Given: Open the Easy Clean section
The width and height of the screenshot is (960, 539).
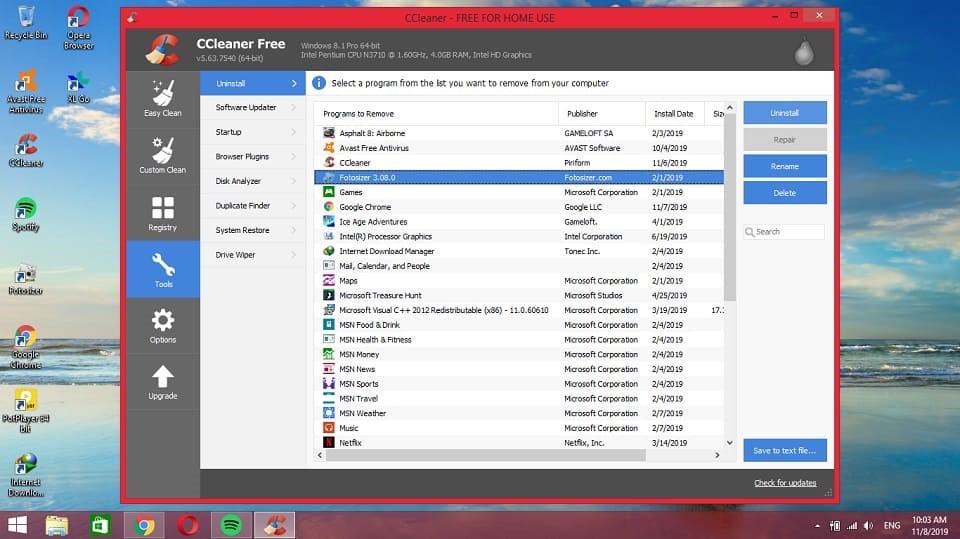Looking at the screenshot, I should (163, 99).
